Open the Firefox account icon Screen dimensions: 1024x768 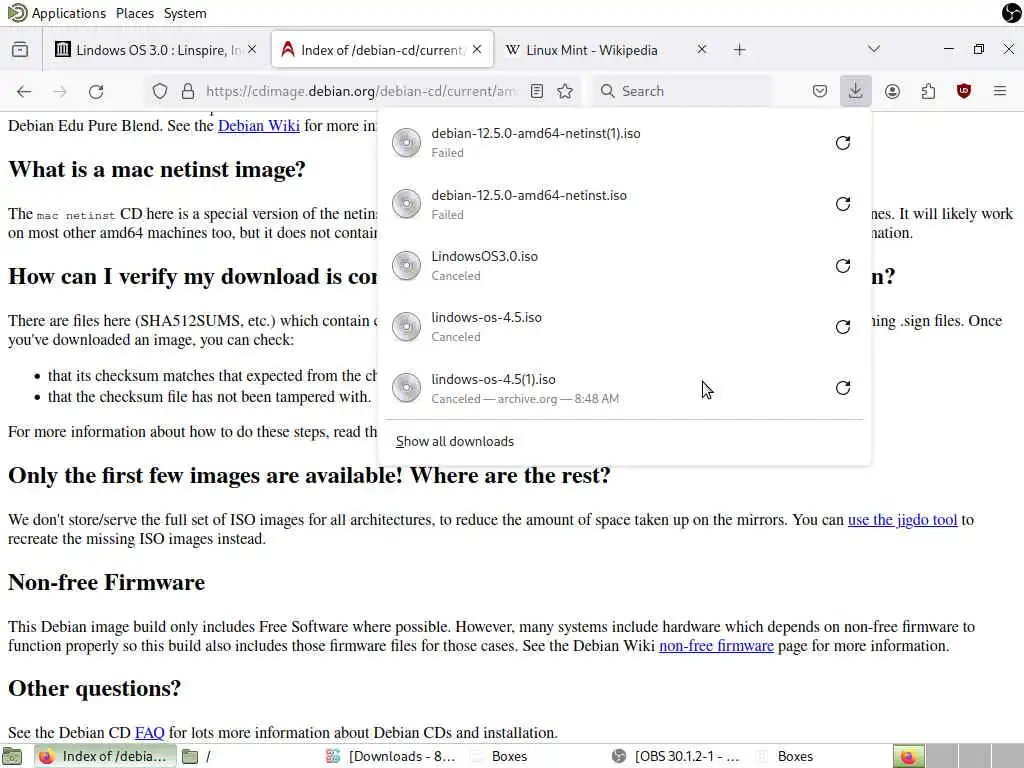[892, 91]
